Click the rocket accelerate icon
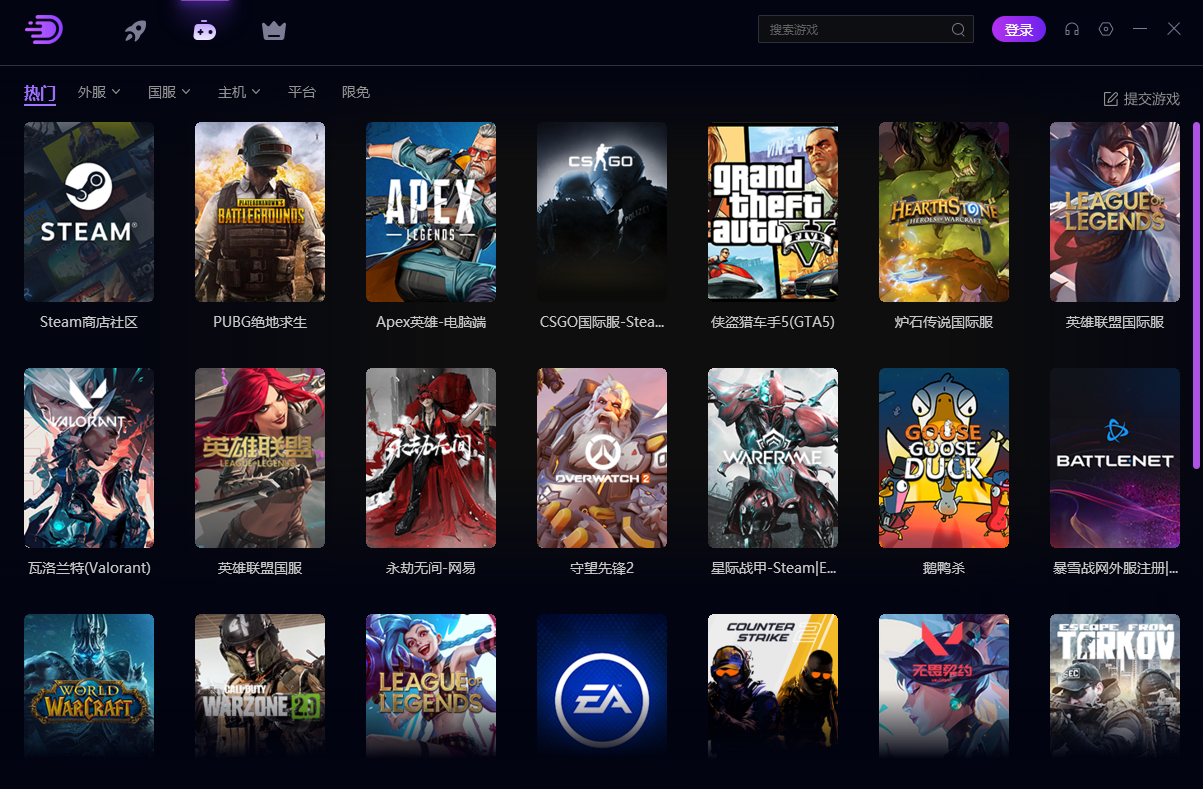Image resolution: width=1203 pixels, height=789 pixels. click(x=135, y=31)
